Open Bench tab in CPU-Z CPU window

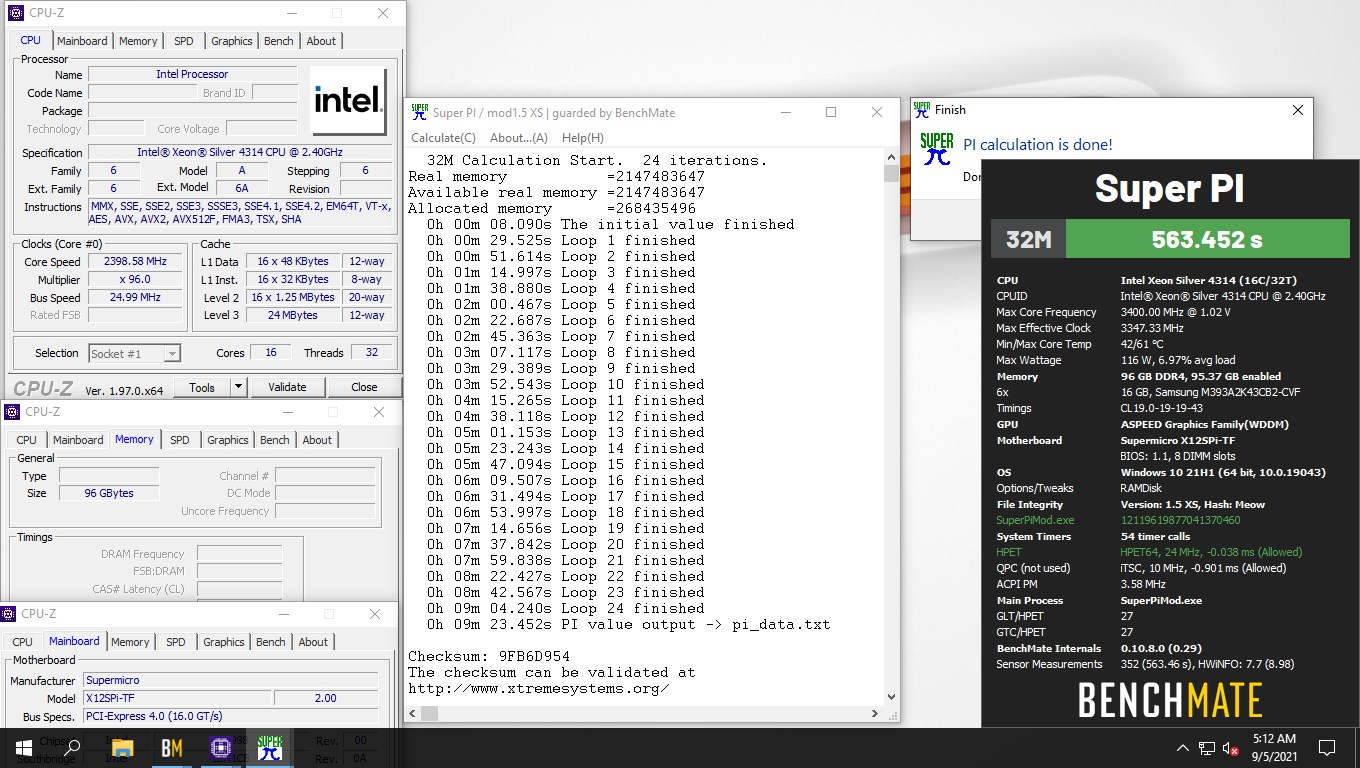[278, 41]
